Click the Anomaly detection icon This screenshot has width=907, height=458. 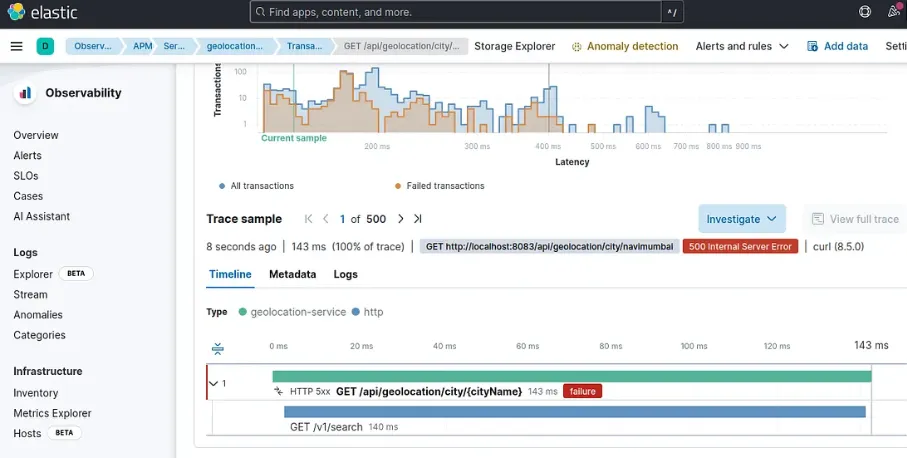[576, 47]
